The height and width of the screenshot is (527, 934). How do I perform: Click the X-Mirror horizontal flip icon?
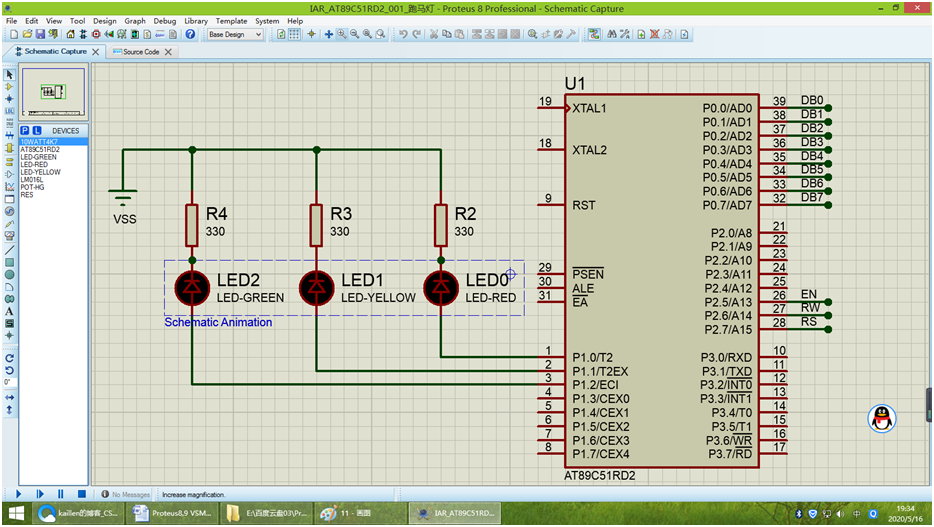10,397
